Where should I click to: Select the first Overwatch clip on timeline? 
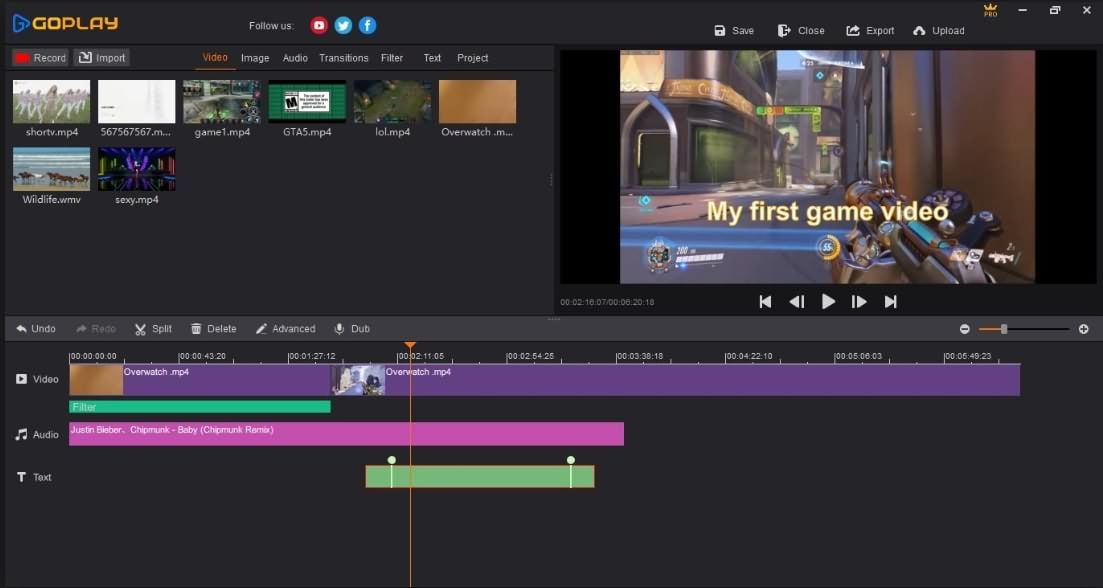(200, 380)
